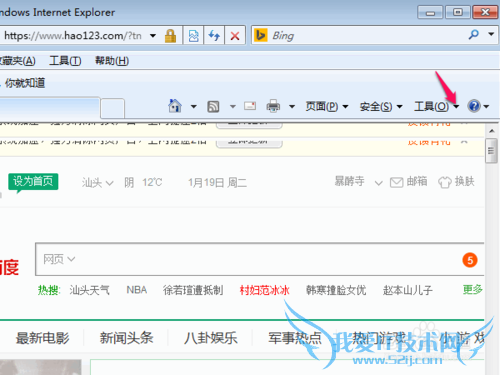The image size is (500, 375).
Task: Click the address bar URL field
Action: tap(73, 35)
